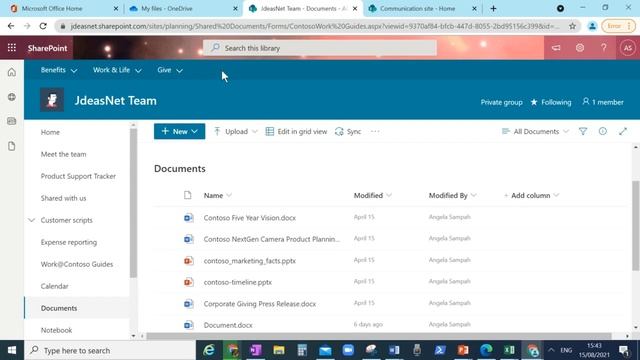Expand content with the full-screen arrows icon
This screenshot has width=640, height=360.
tap(622, 131)
